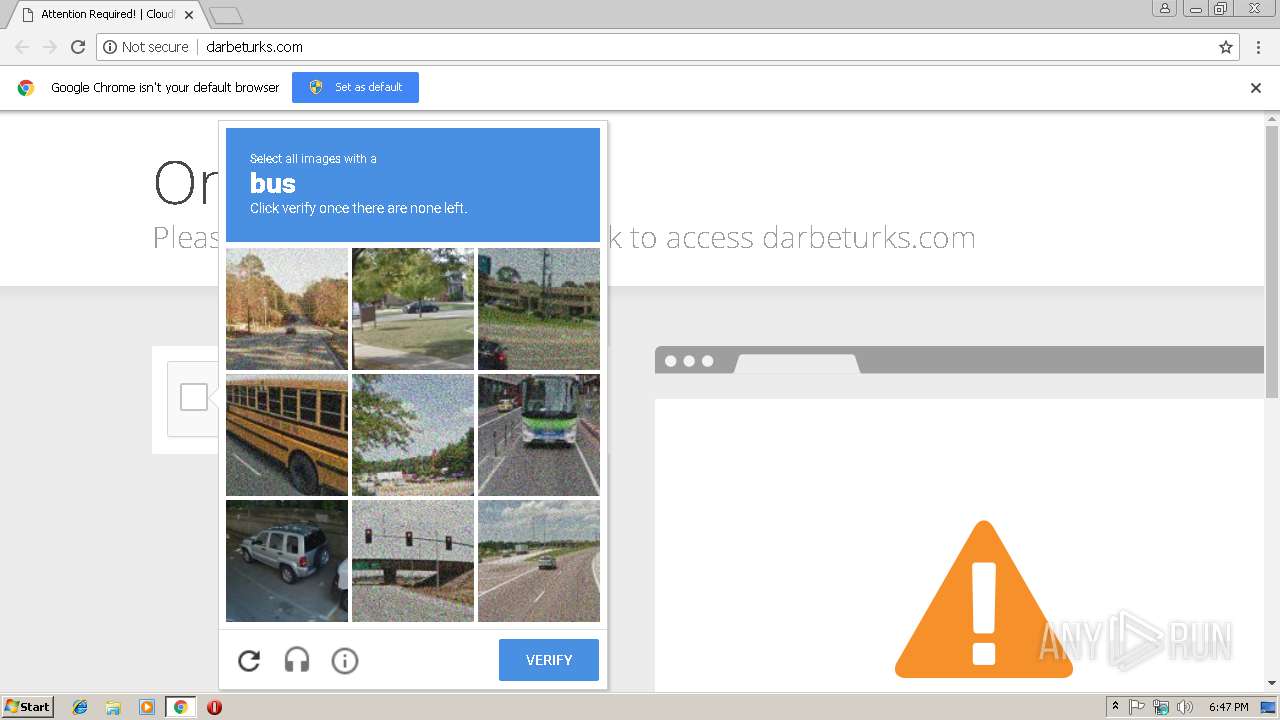Go back using browser back arrow
Screen dimensions: 1280x720
click(x=22, y=47)
